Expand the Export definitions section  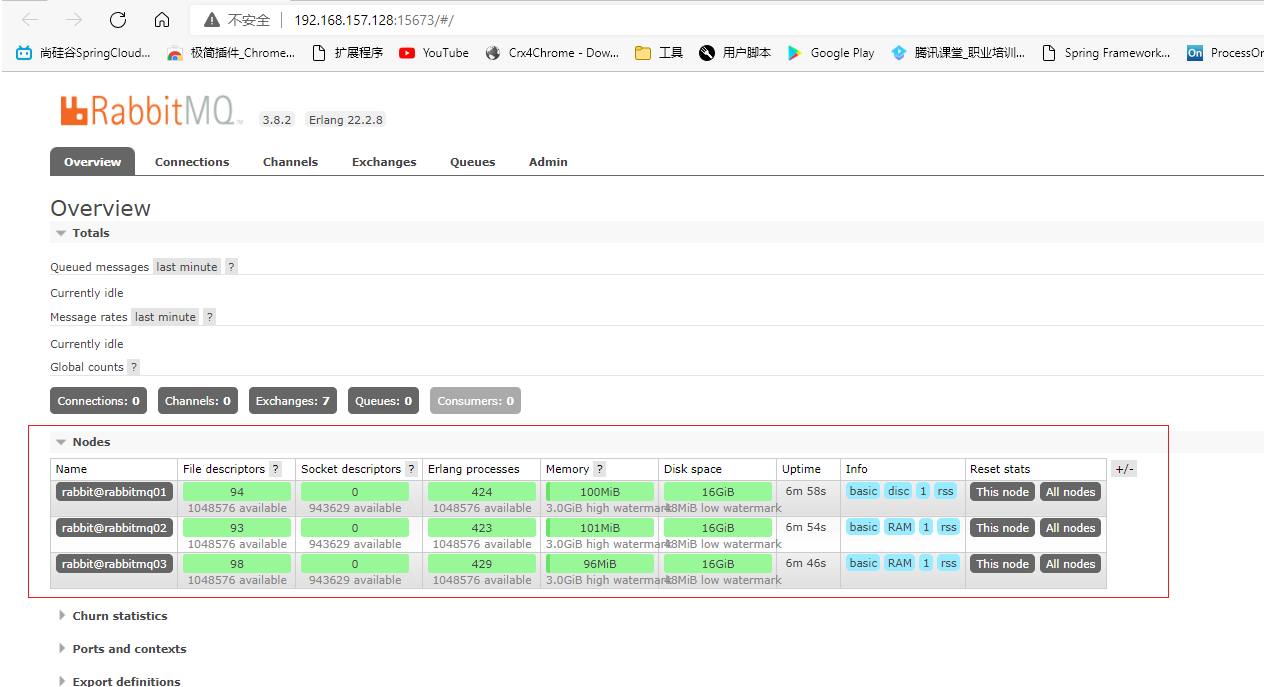[x=120, y=681]
